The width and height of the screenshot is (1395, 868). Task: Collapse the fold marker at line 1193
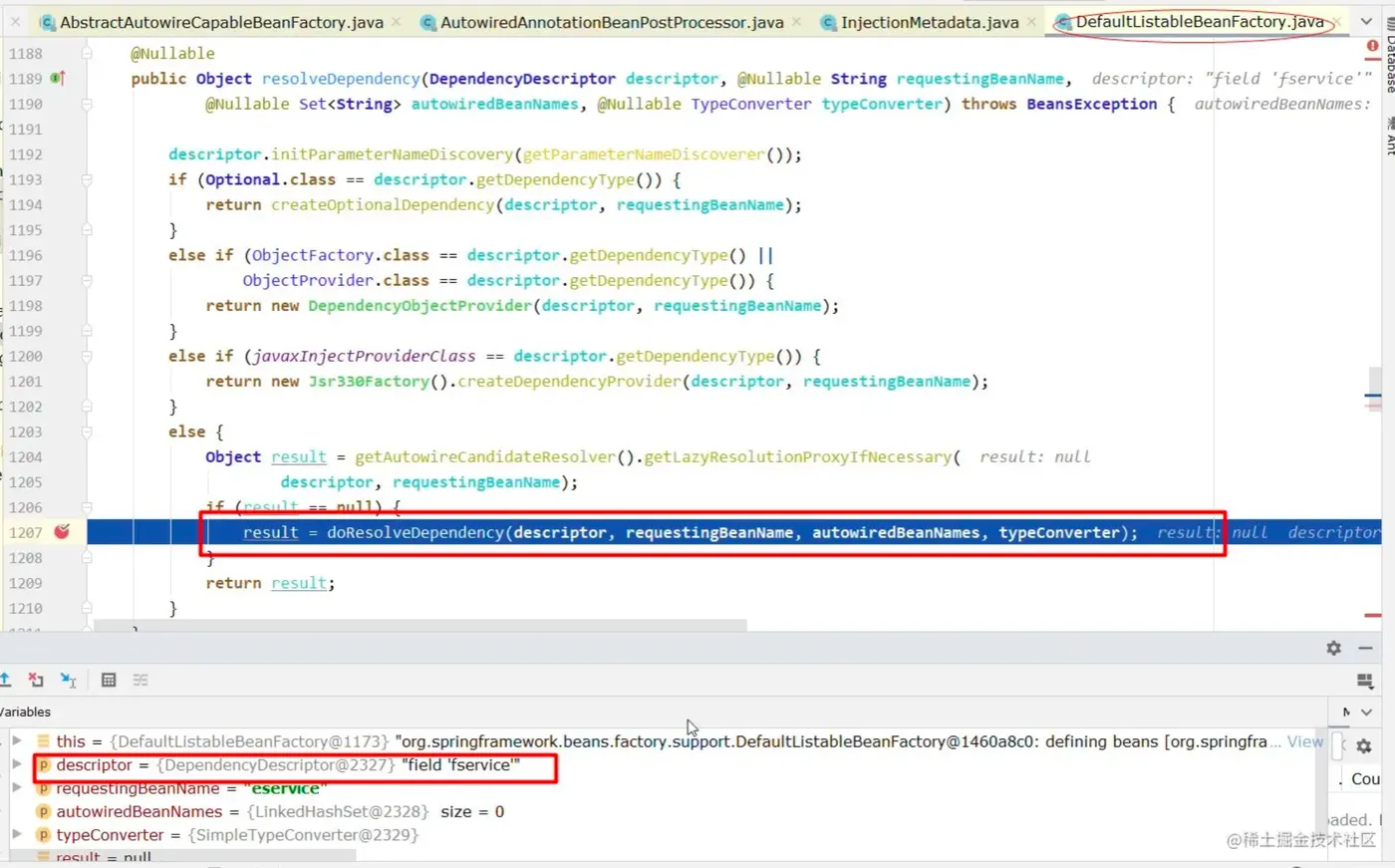click(87, 179)
